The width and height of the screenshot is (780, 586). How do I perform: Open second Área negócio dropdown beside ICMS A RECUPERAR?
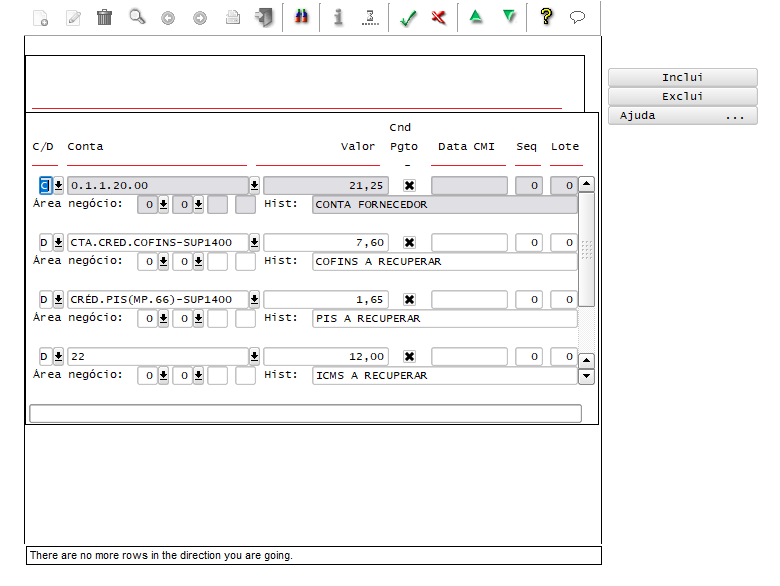coord(198,376)
